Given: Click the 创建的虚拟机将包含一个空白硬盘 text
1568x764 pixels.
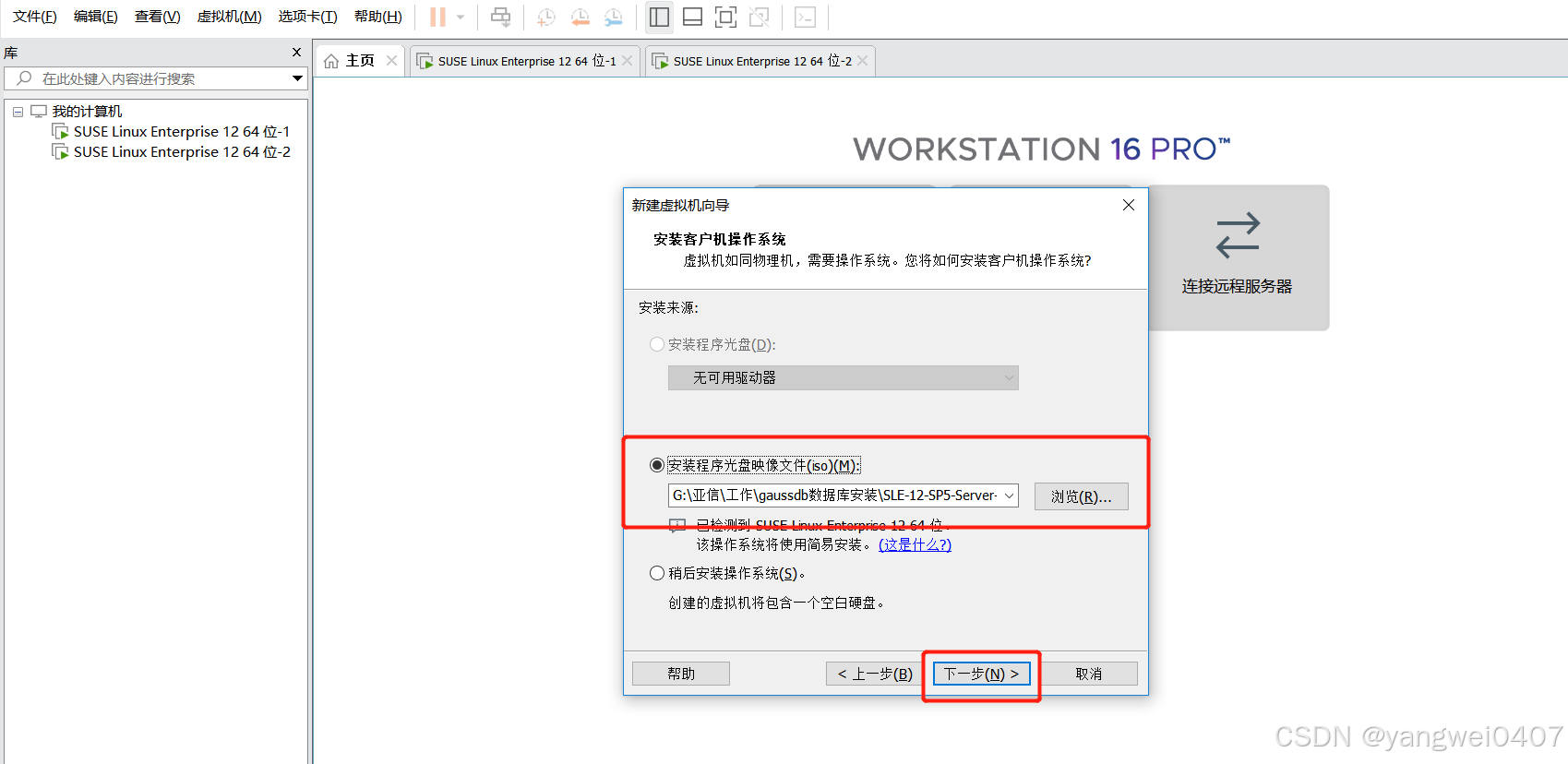Looking at the screenshot, I should 777,603.
